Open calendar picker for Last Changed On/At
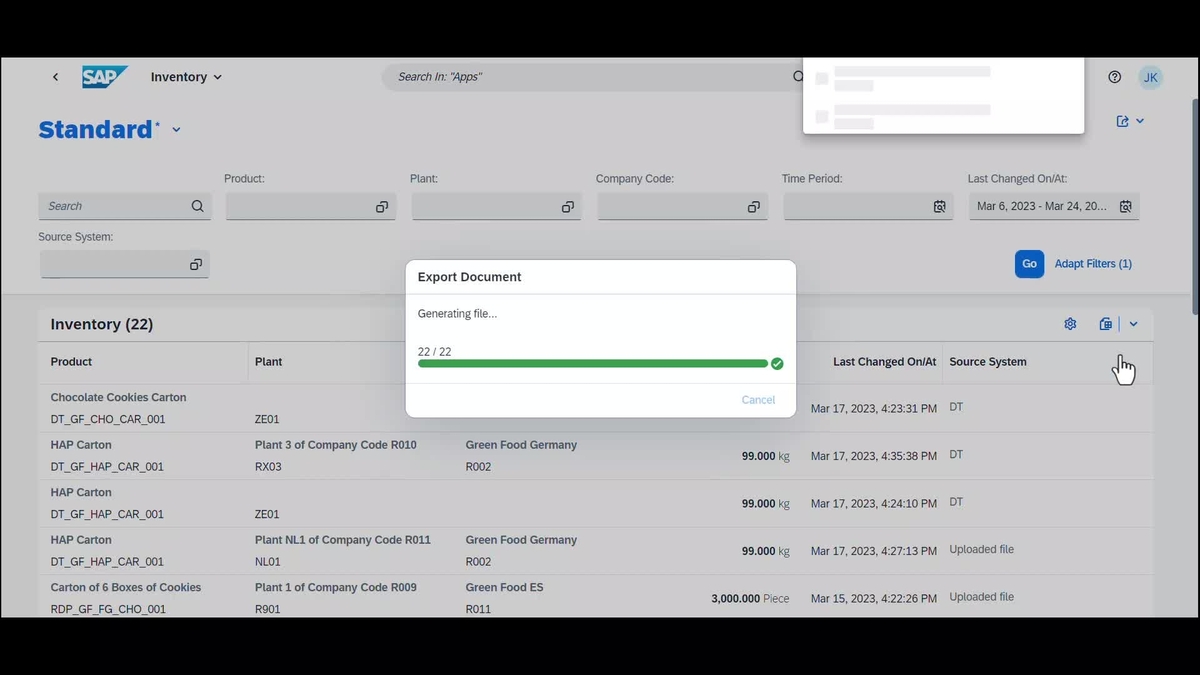The image size is (1200, 675). pos(1126,207)
